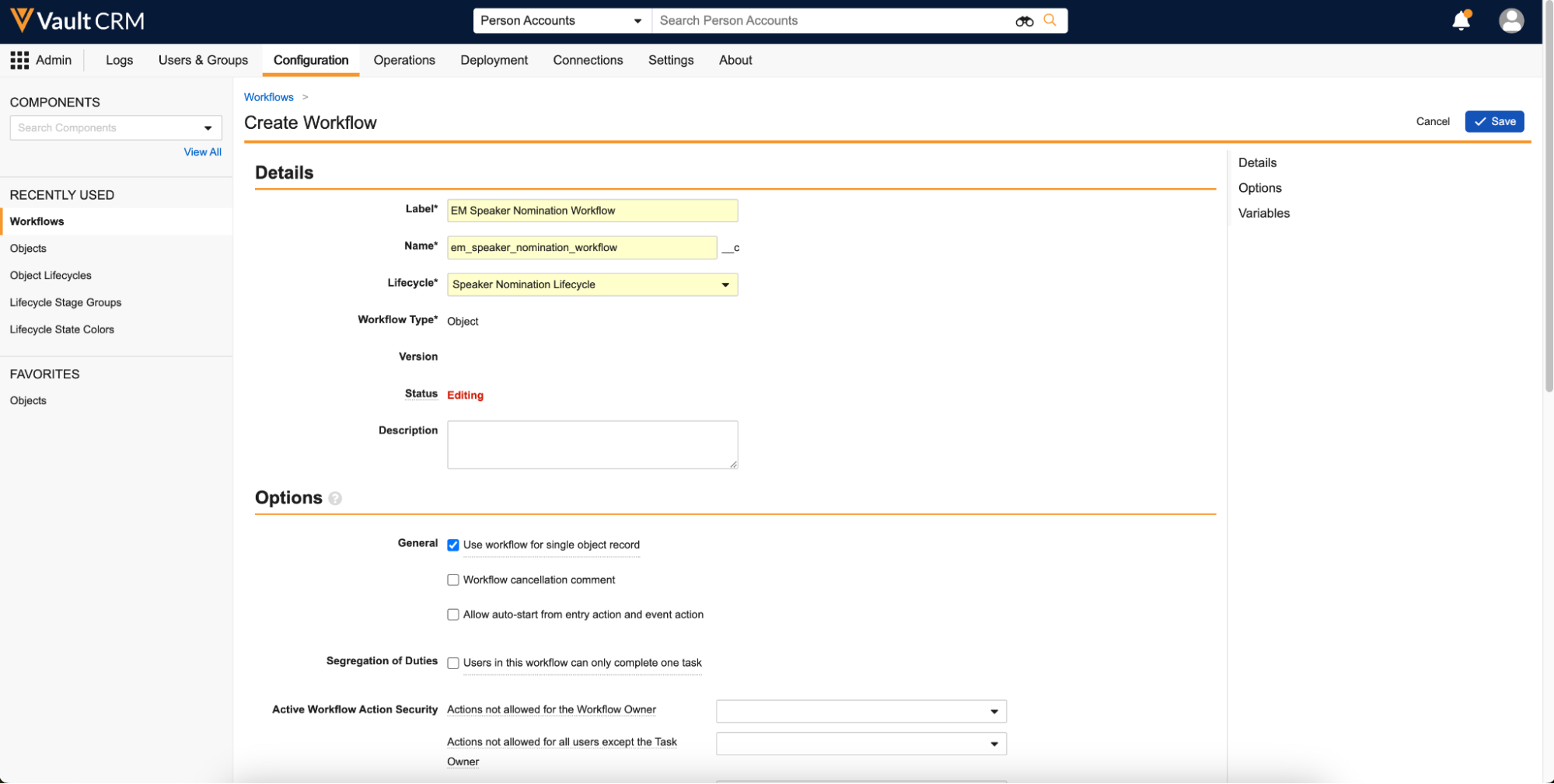This screenshot has height=784, width=1554.
Task: Save the workflow
Action: point(1493,121)
